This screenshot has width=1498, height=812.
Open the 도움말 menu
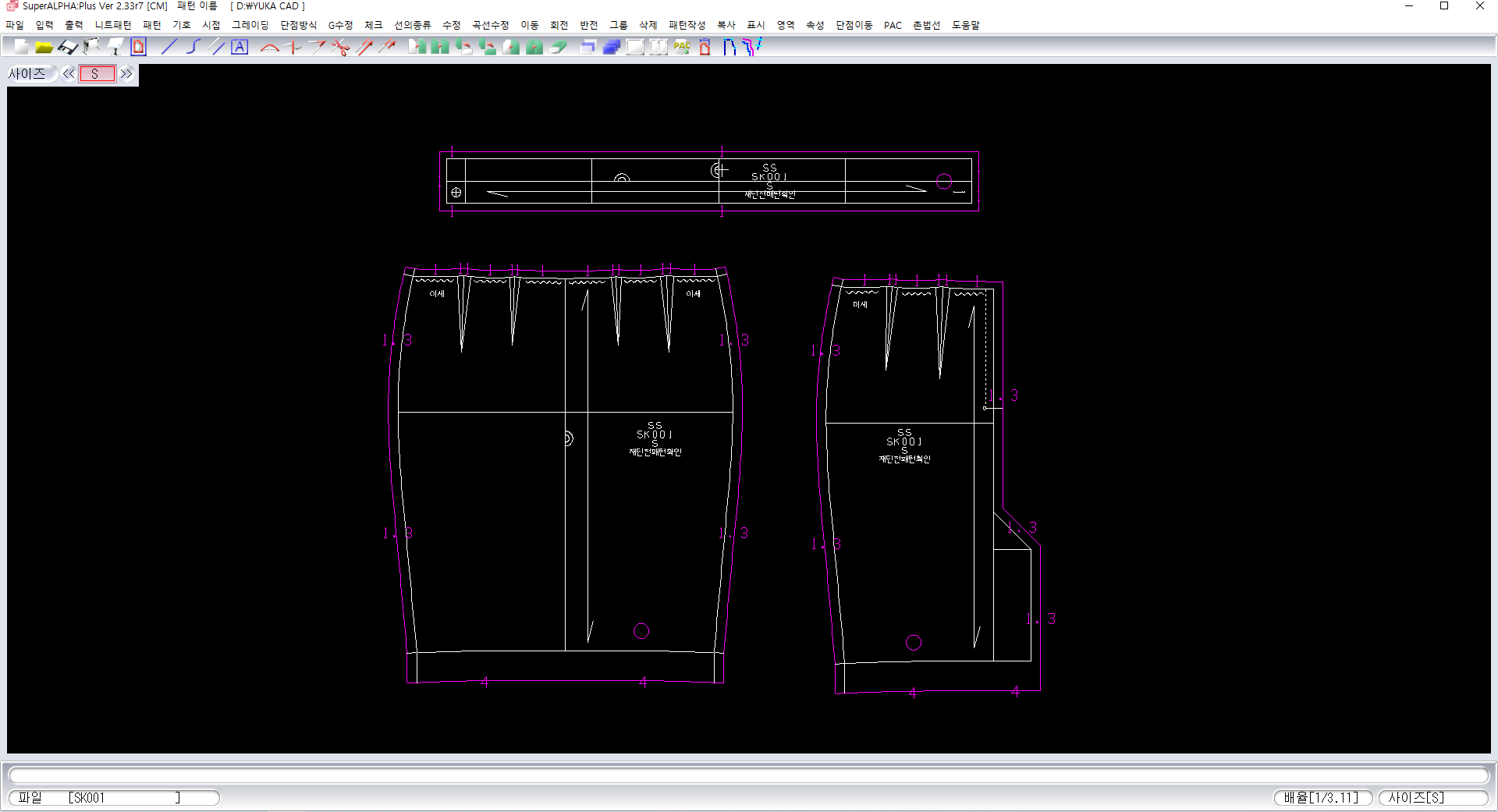965,25
